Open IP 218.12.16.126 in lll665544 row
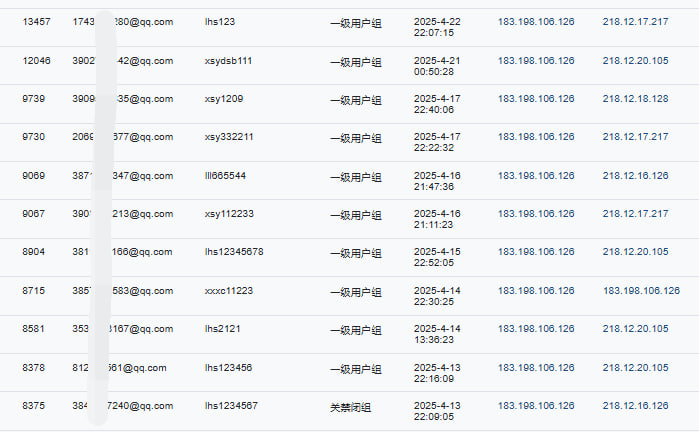This screenshot has height=432, width=699. click(635, 176)
